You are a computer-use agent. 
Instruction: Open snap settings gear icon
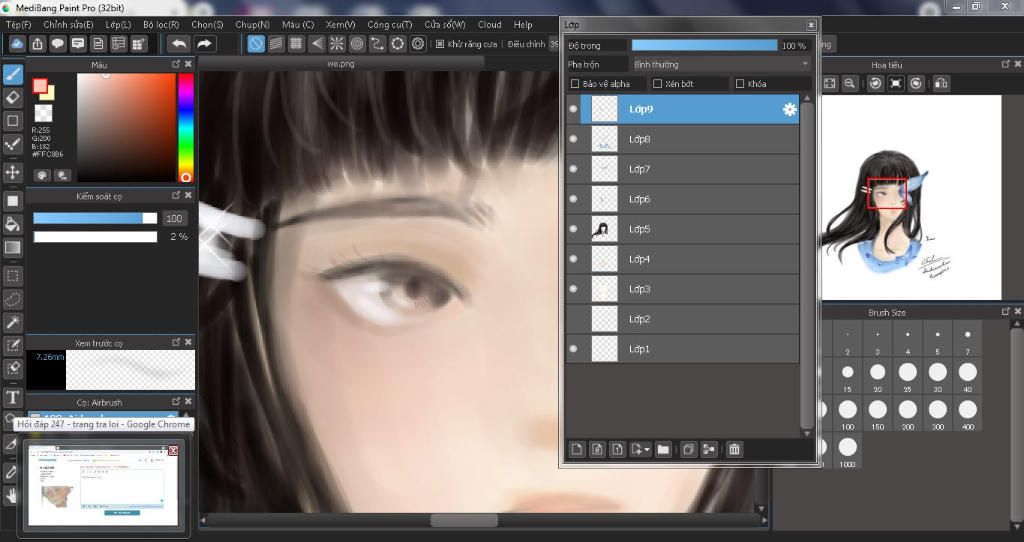418,44
